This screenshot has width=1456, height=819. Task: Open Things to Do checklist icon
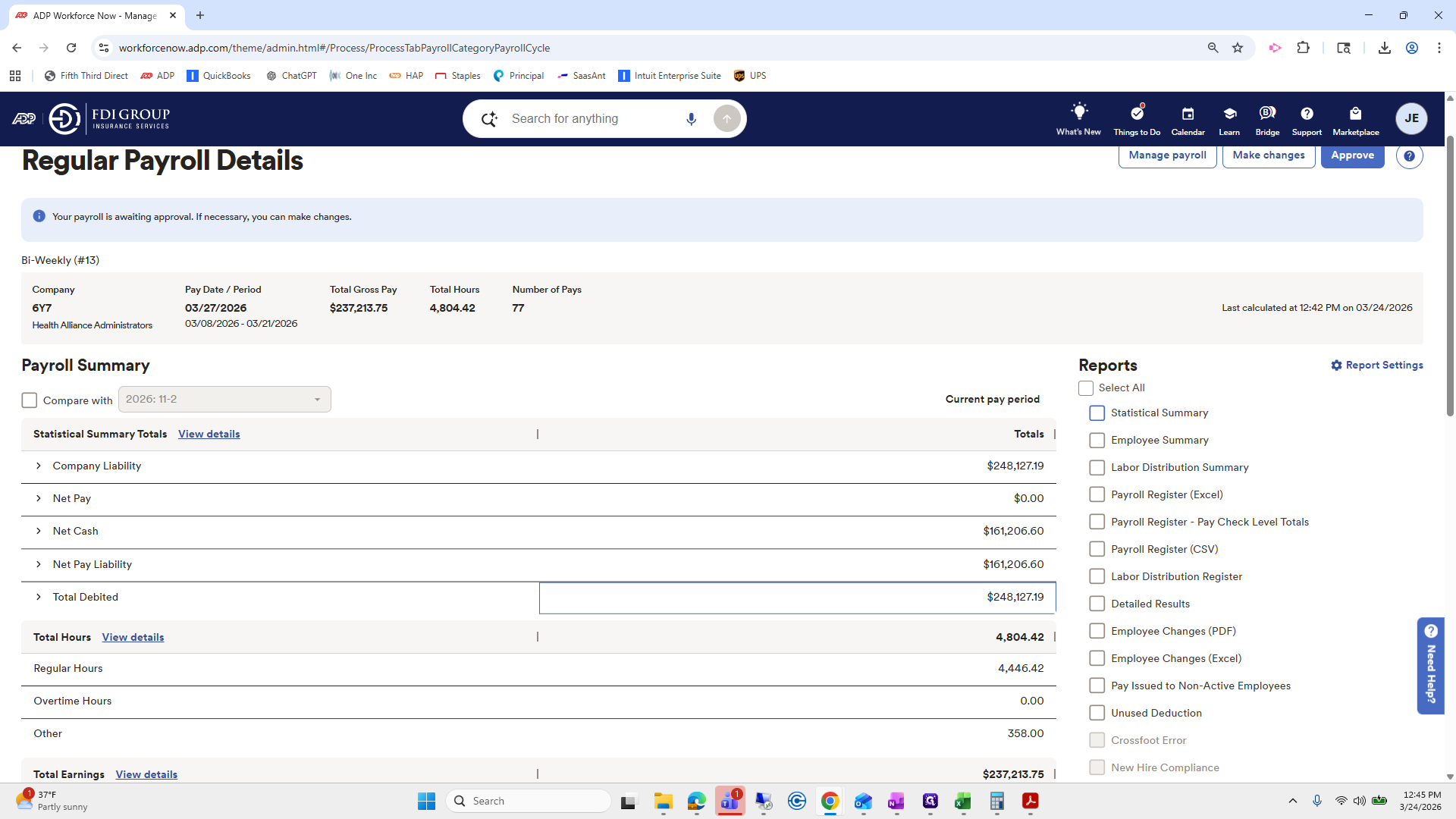point(1137,114)
